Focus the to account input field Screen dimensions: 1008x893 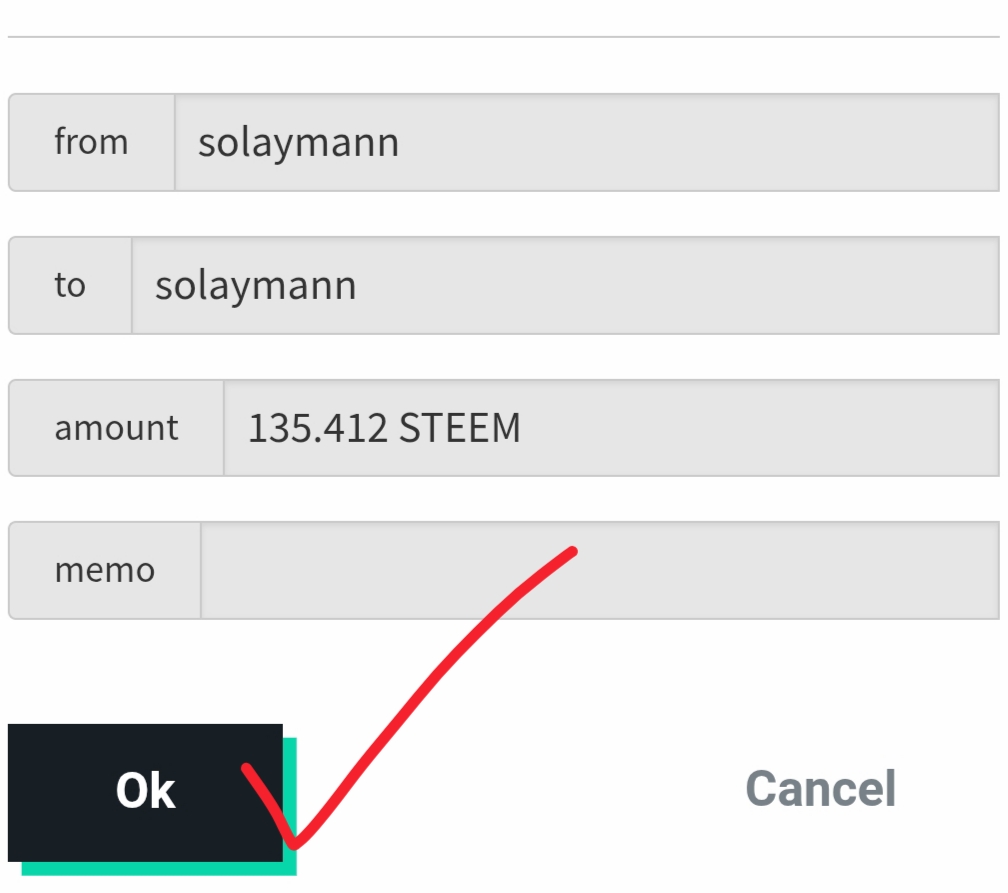pos(566,285)
